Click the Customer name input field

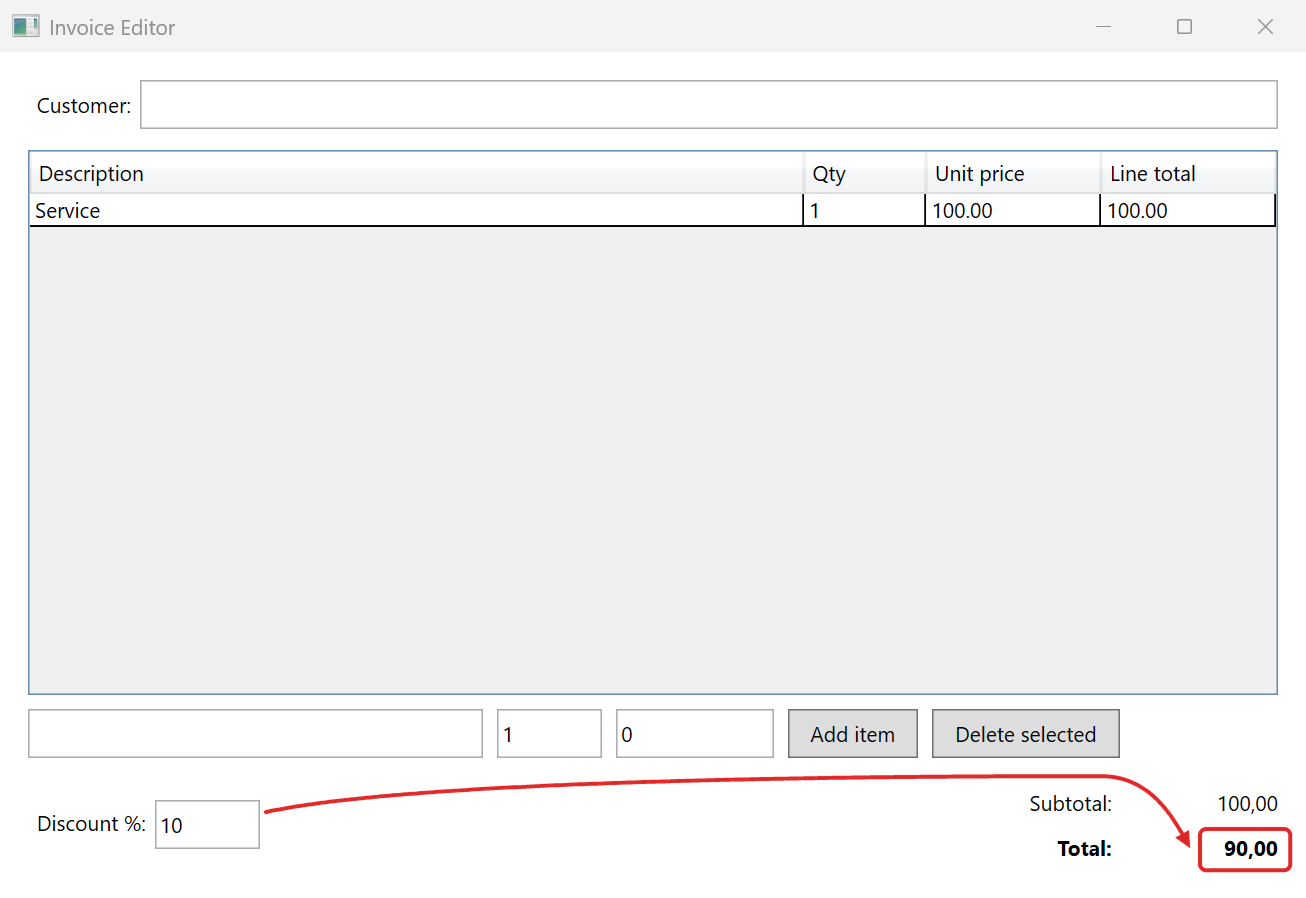708,105
